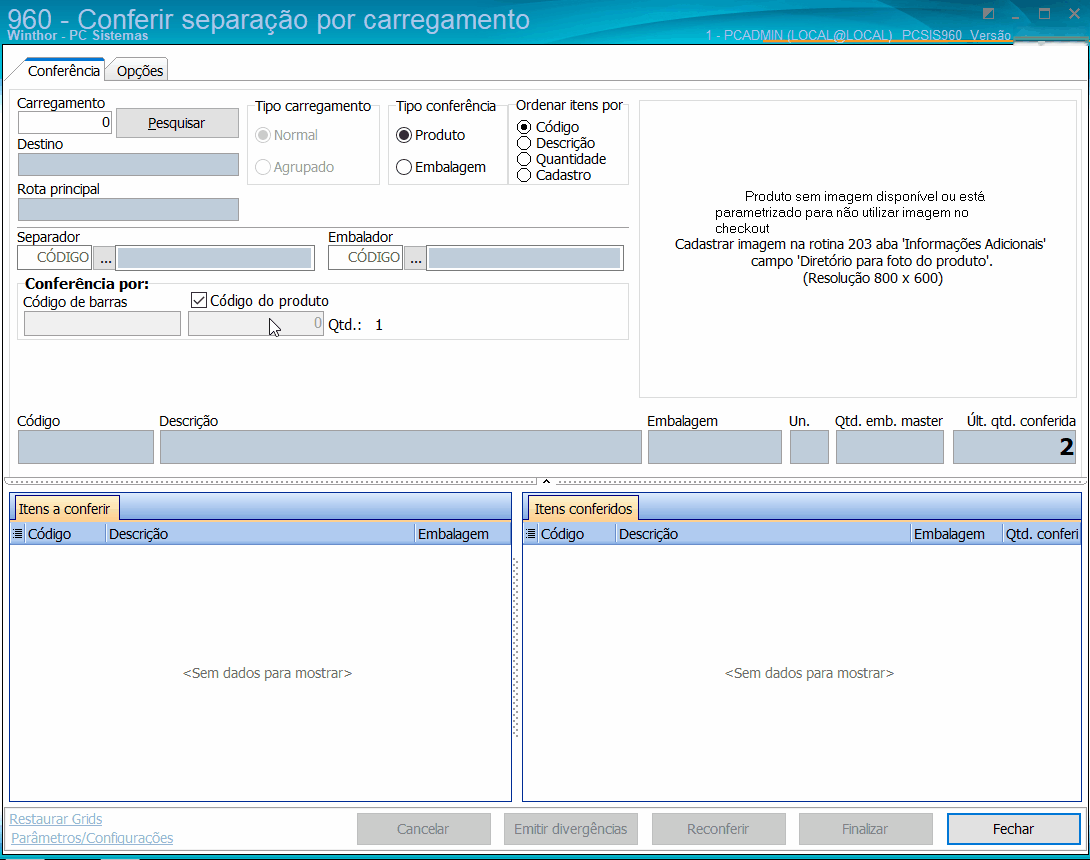Order items by Código
Screen dimensions: 1090x860
pyautogui.click(x=524, y=127)
